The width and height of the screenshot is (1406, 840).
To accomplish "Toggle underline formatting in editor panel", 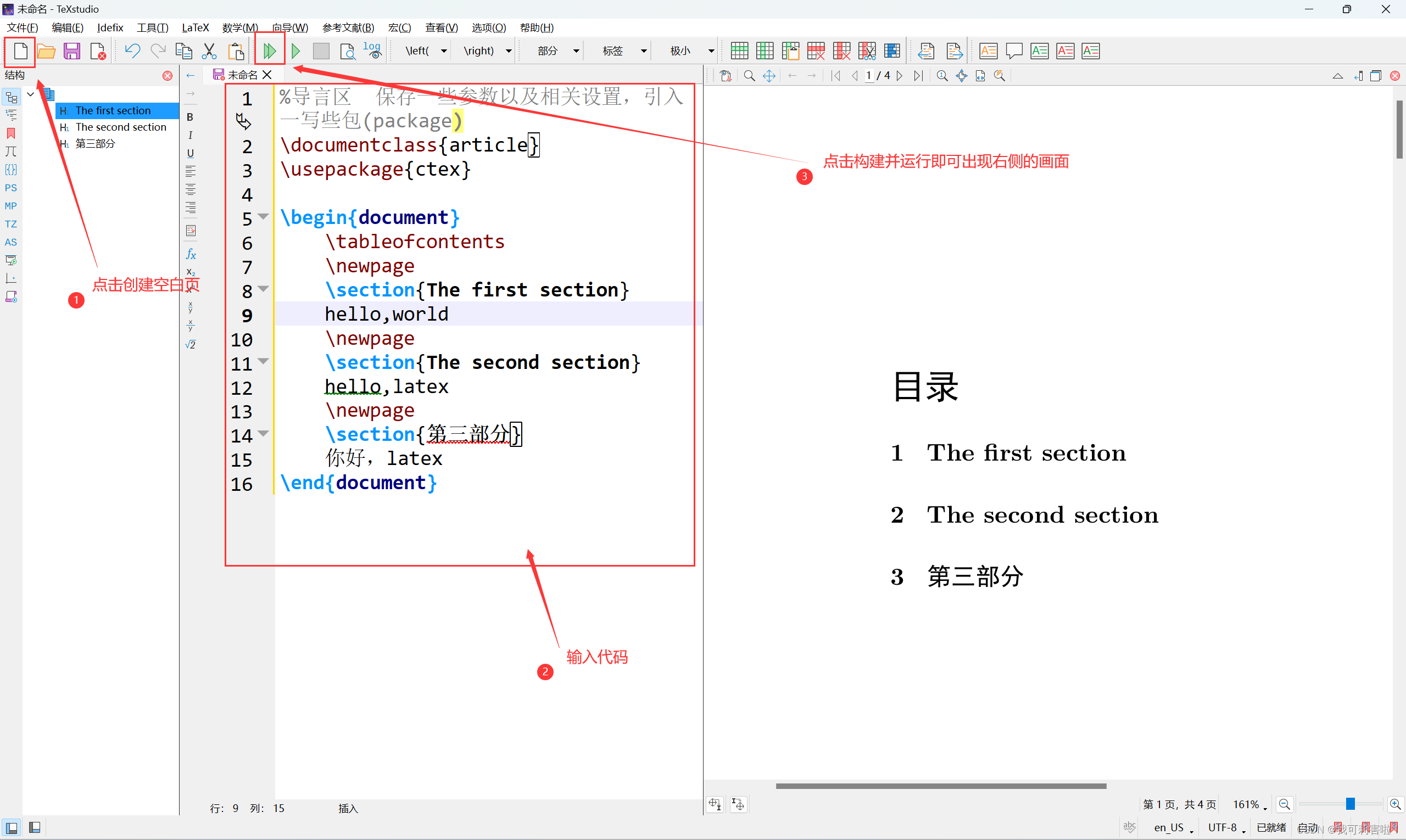I will click(x=190, y=153).
